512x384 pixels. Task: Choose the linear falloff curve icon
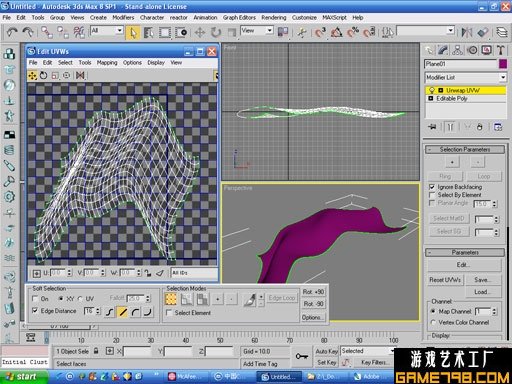point(122,312)
